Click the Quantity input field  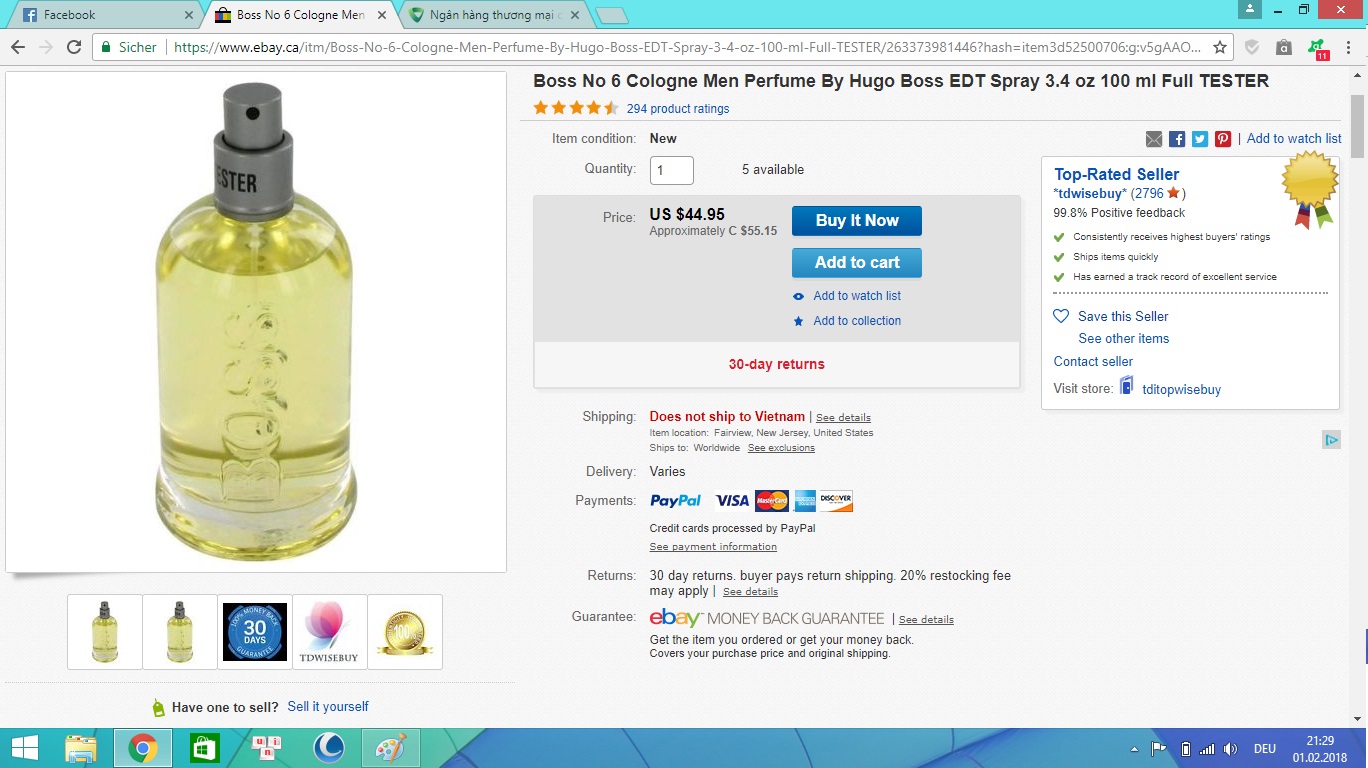pyautogui.click(x=672, y=170)
